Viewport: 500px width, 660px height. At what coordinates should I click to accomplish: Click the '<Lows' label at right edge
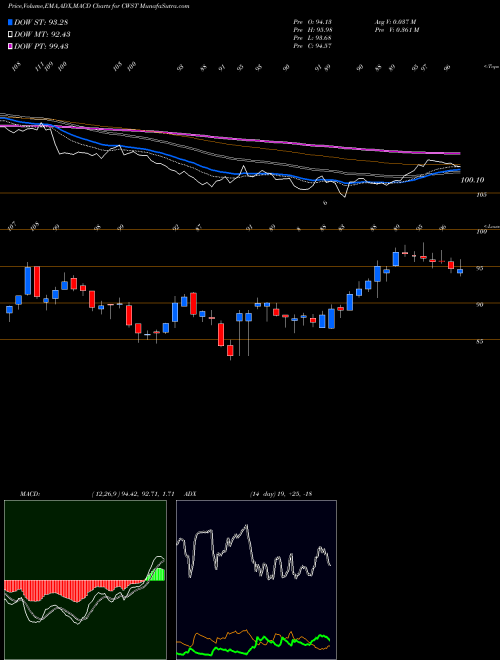pos(491,226)
